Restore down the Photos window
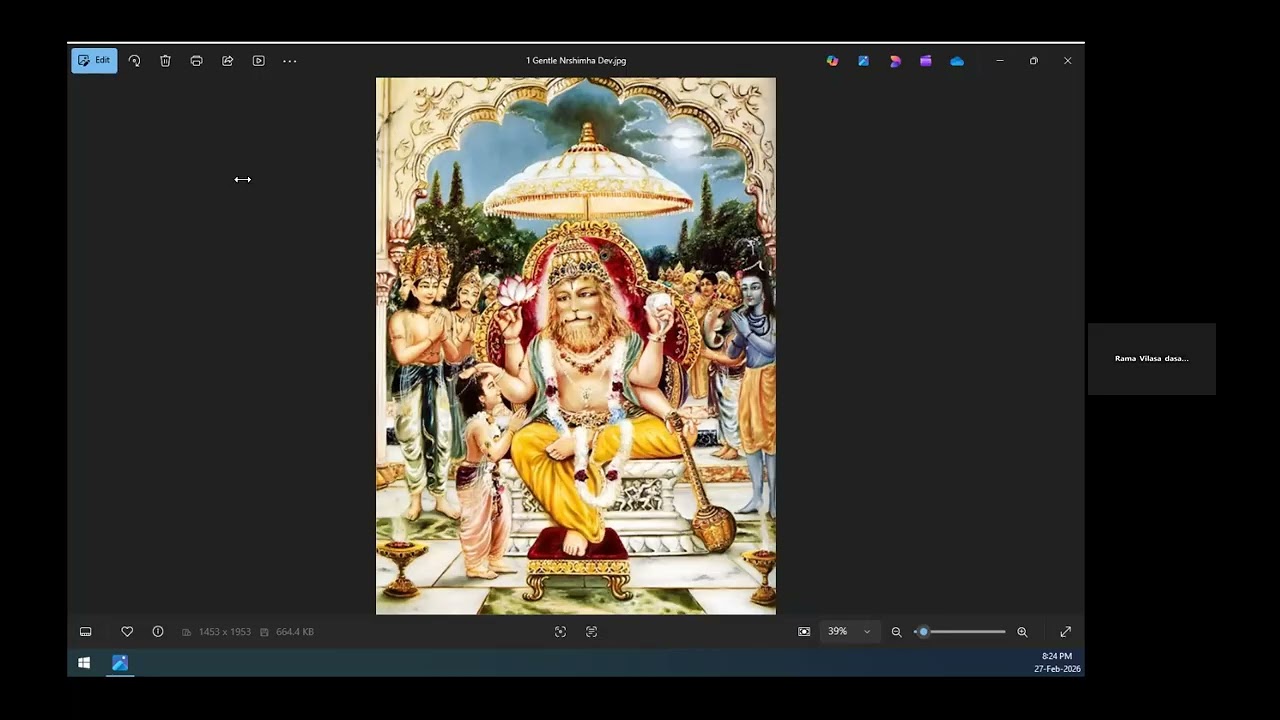Viewport: 1280px width, 720px height. 1034,61
